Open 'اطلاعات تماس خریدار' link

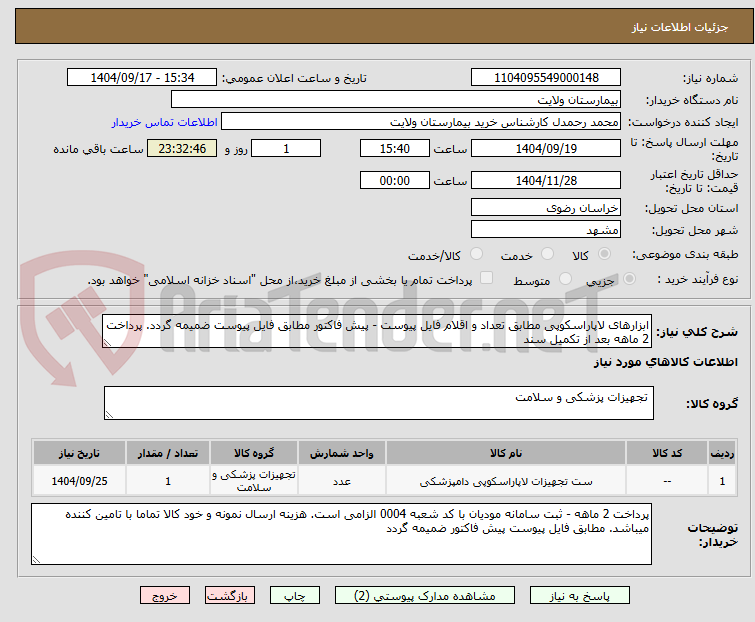(x=165, y=122)
